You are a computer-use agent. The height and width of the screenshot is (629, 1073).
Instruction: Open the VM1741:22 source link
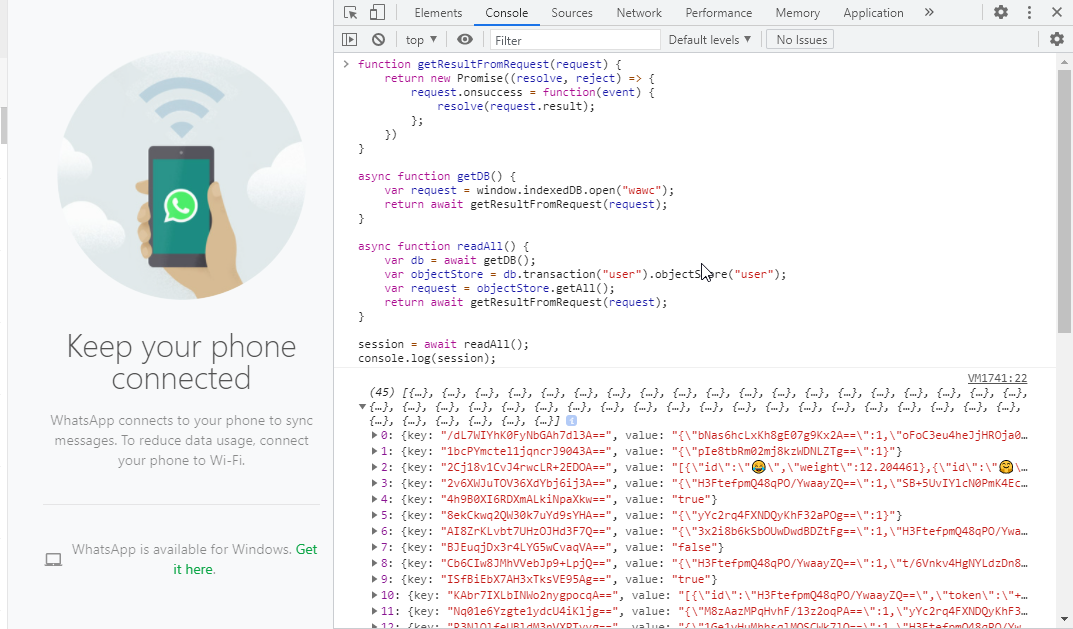point(997,378)
